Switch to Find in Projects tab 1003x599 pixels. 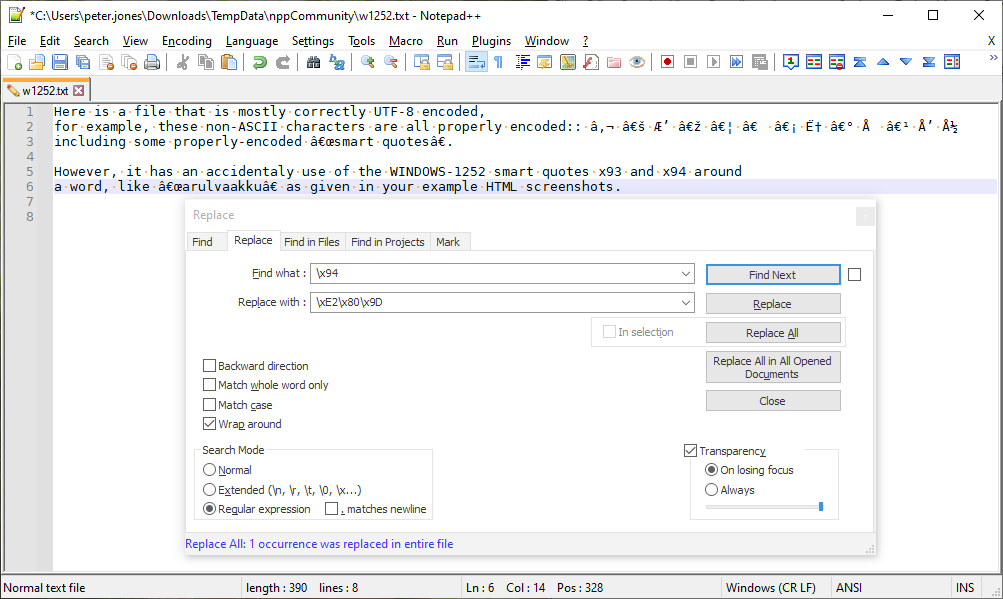pos(388,242)
